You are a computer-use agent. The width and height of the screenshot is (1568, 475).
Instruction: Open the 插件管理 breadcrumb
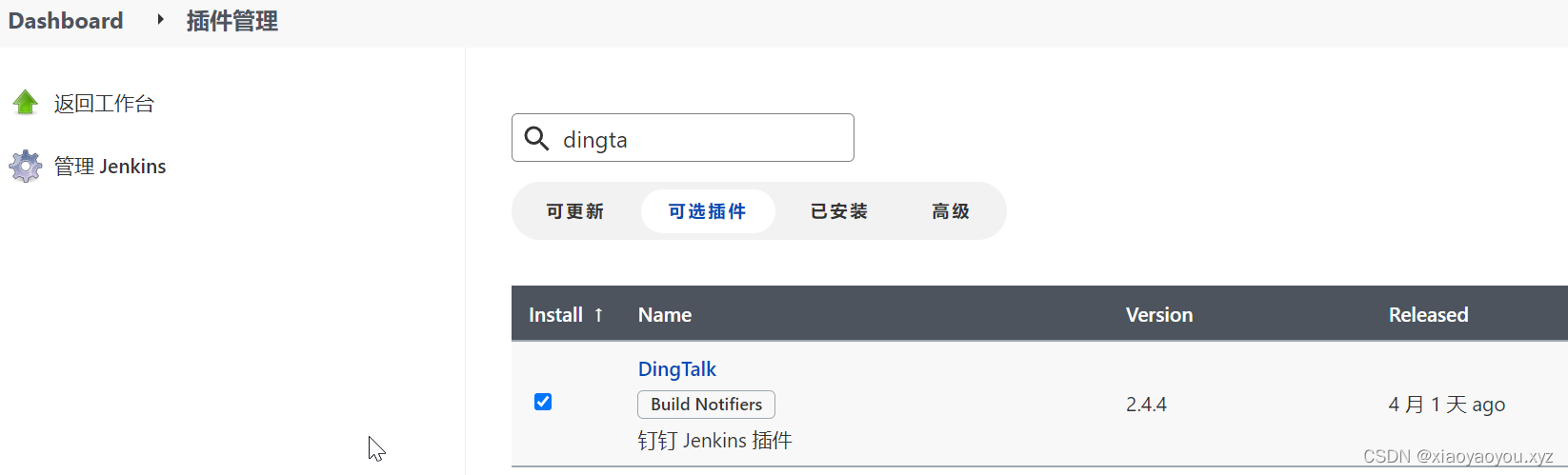232,21
